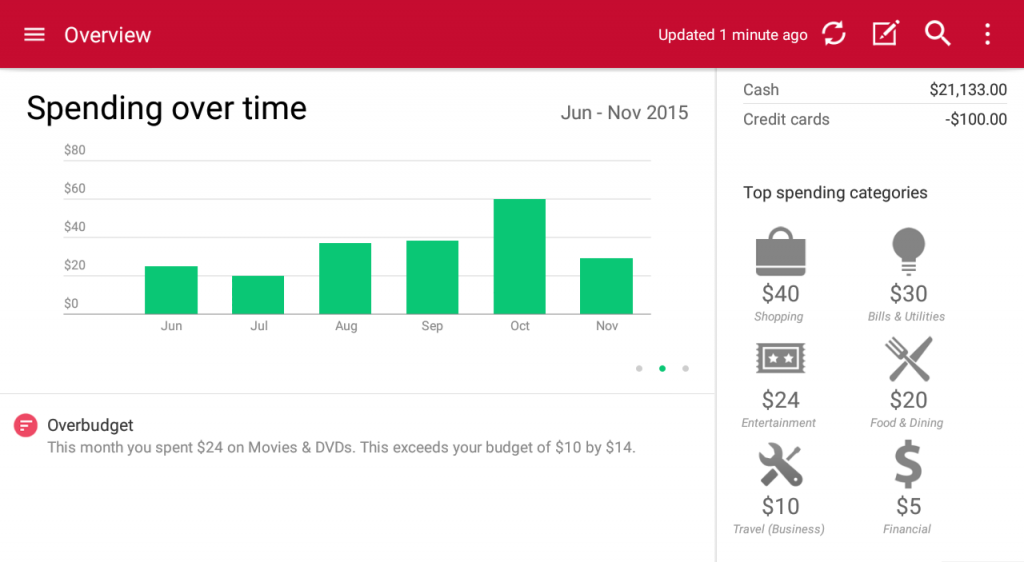Tap the October spending bar

click(519, 257)
